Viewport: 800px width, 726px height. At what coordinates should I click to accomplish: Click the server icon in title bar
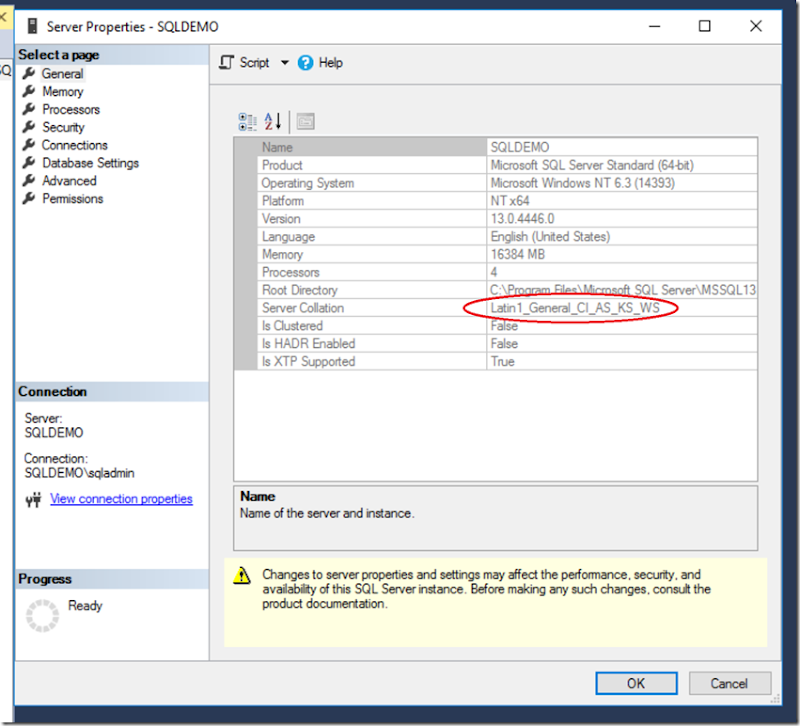[32, 26]
